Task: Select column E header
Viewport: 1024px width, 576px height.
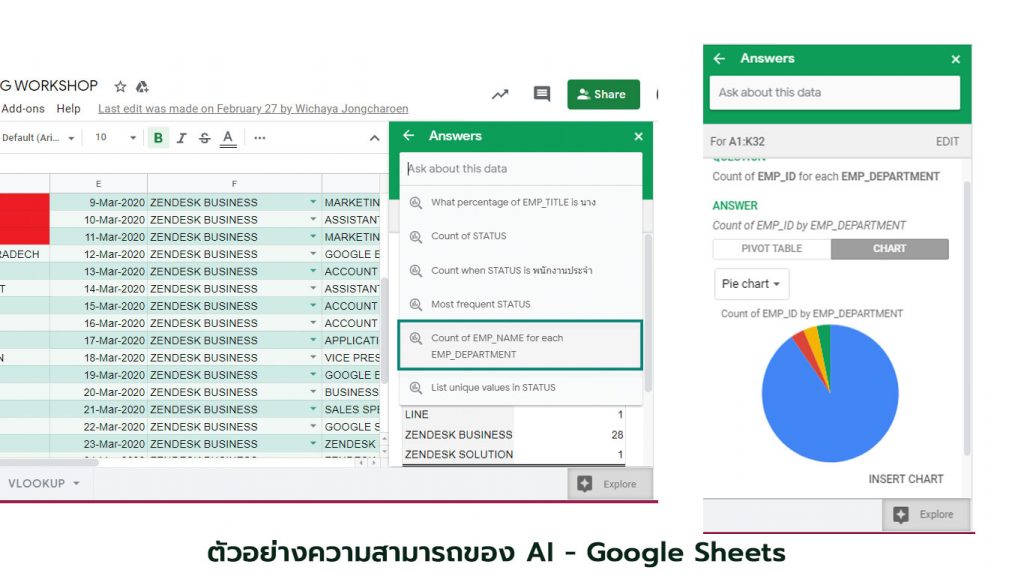Action: (99, 184)
